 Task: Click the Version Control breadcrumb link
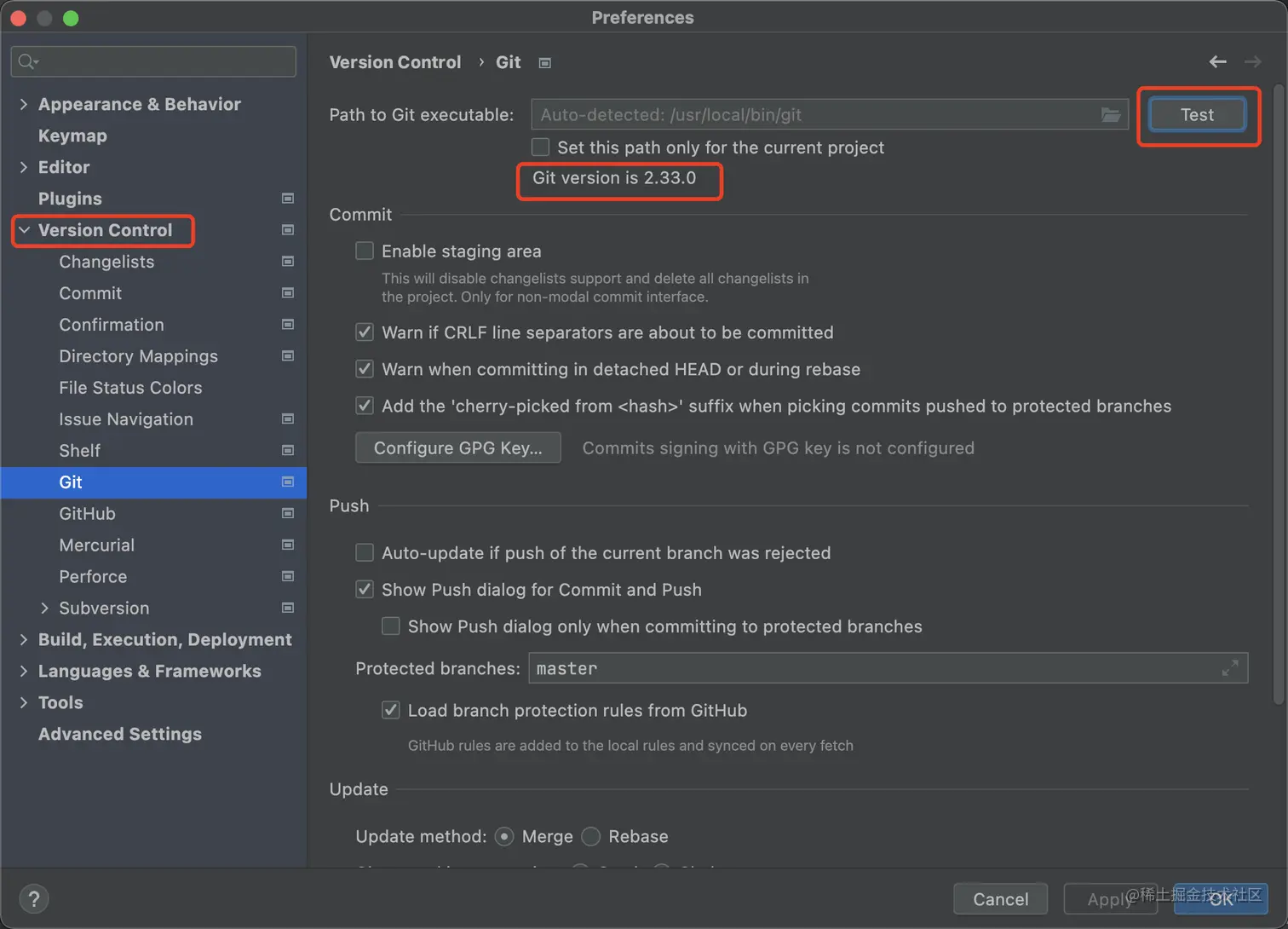(395, 62)
